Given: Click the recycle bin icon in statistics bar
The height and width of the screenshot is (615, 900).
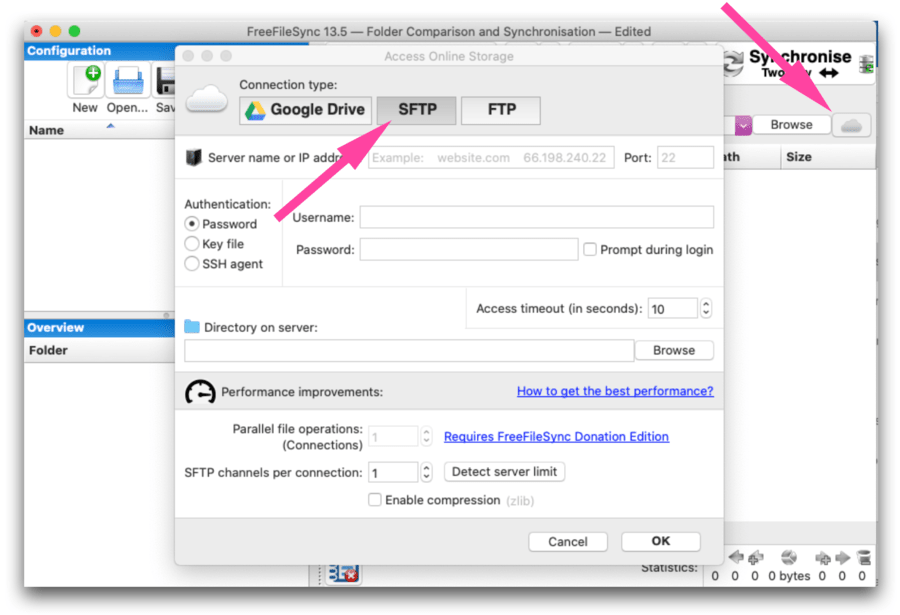Looking at the screenshot, I should [x=864, y=558].
